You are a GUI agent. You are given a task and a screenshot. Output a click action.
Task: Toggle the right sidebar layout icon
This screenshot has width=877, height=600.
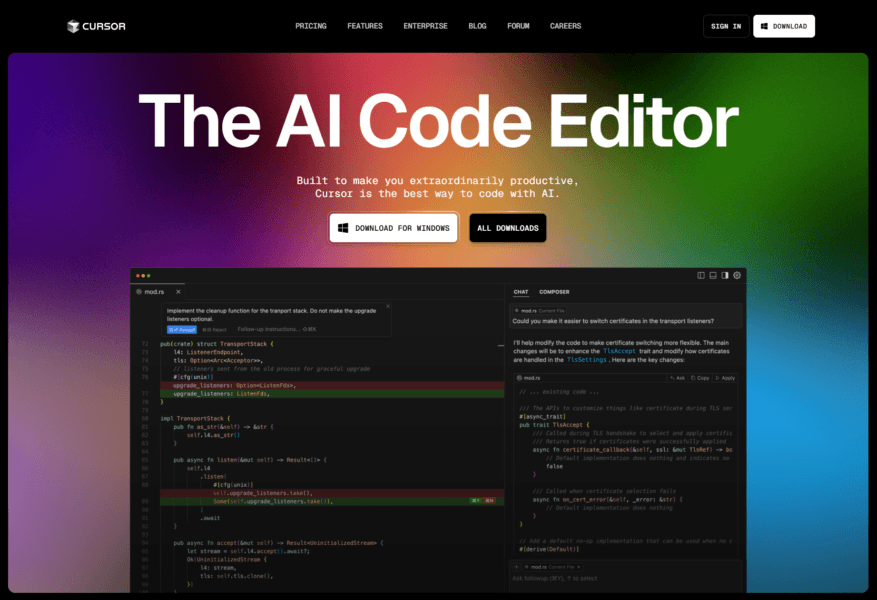tap(725, 275)
